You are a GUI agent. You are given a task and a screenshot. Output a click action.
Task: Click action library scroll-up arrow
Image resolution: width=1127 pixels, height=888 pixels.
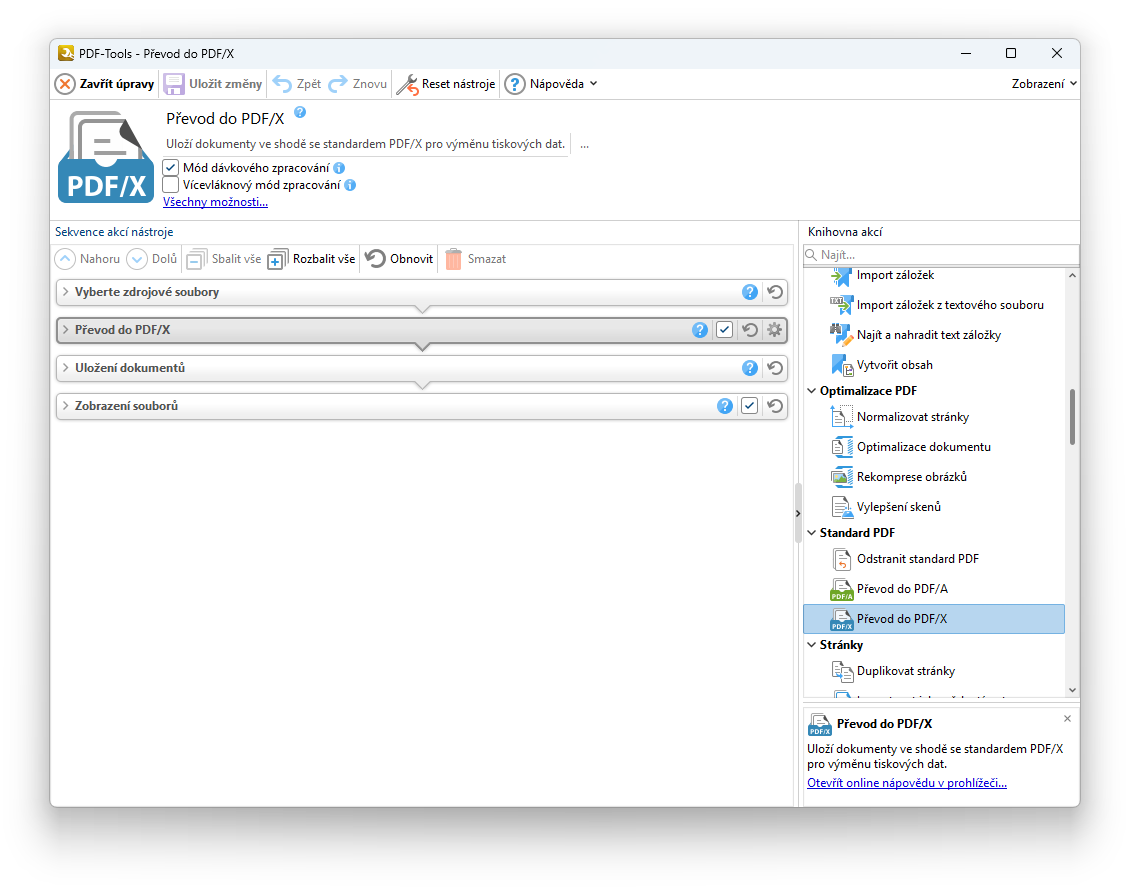coord(1072,275)
